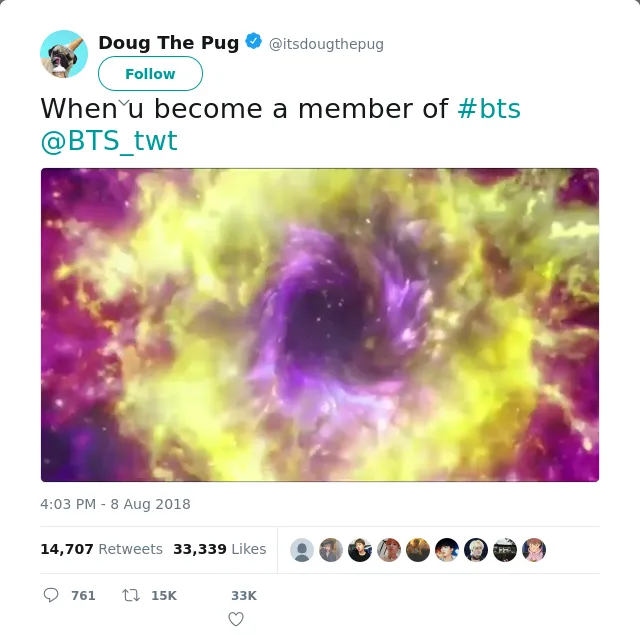Screen dimensions: 640x635
Task: Open the tweet options chevron caret
Action: tap(124, 103)
